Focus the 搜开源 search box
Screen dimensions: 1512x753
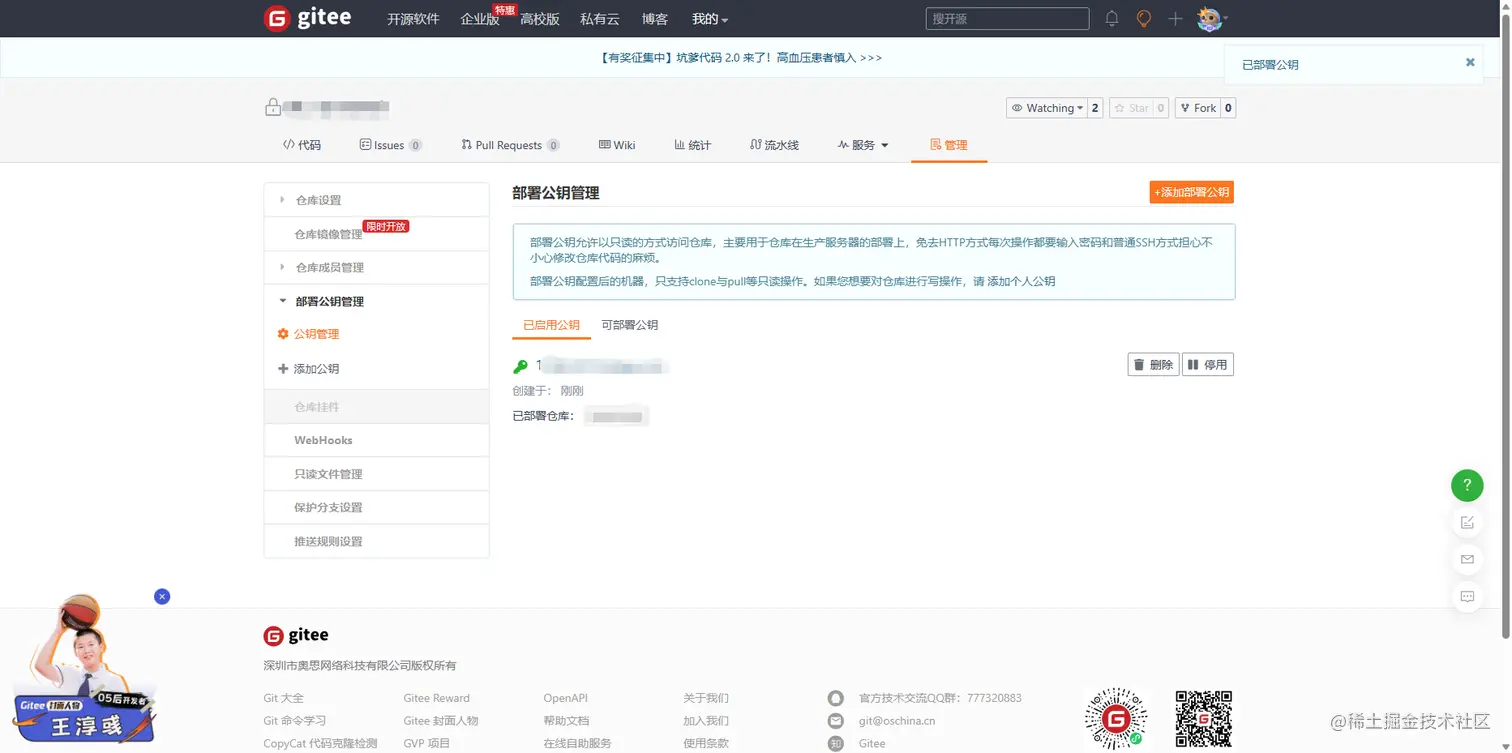coord(1007,19)
